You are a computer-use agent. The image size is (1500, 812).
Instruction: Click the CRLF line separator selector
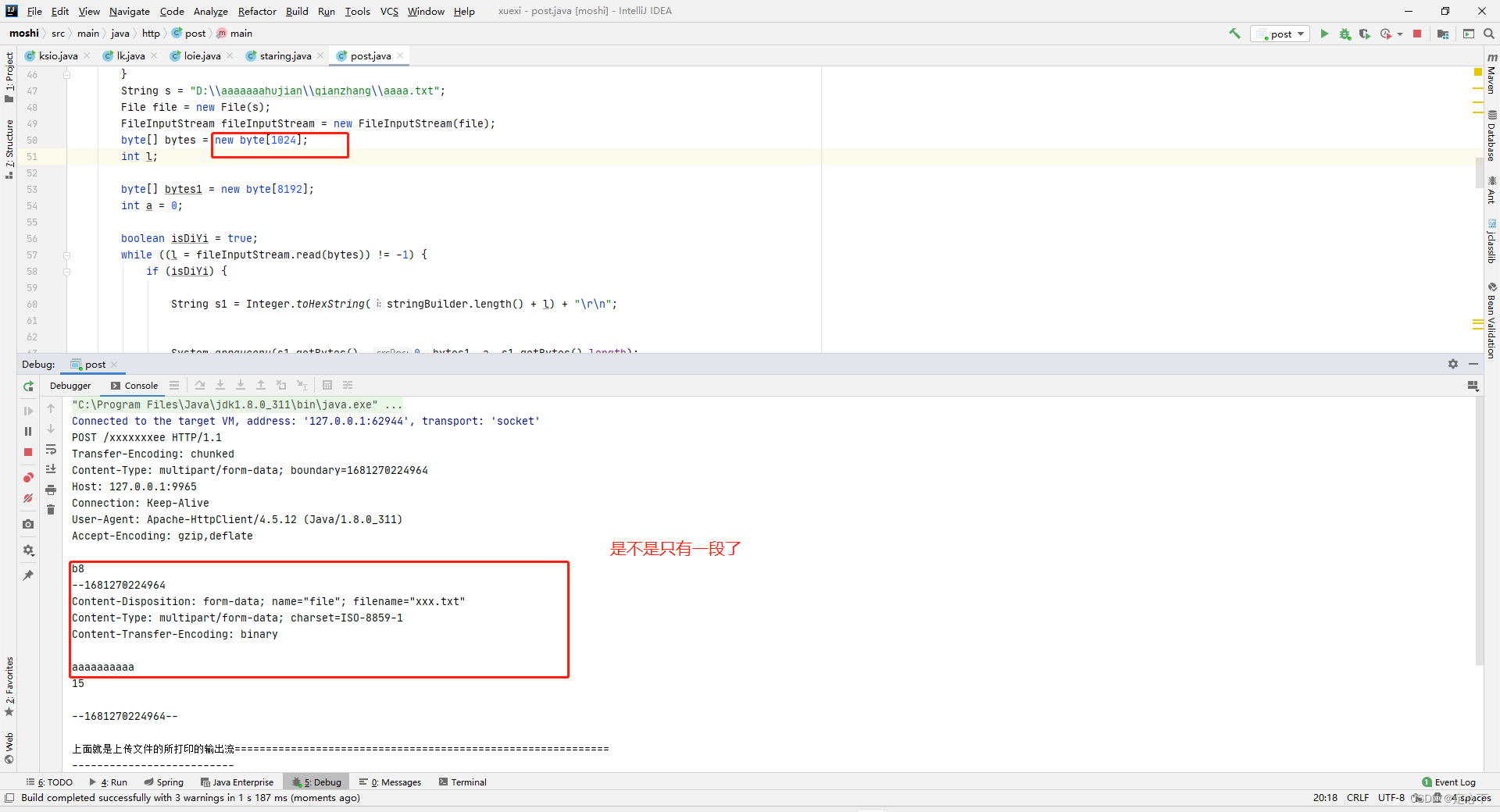[x=1358, y=798]
